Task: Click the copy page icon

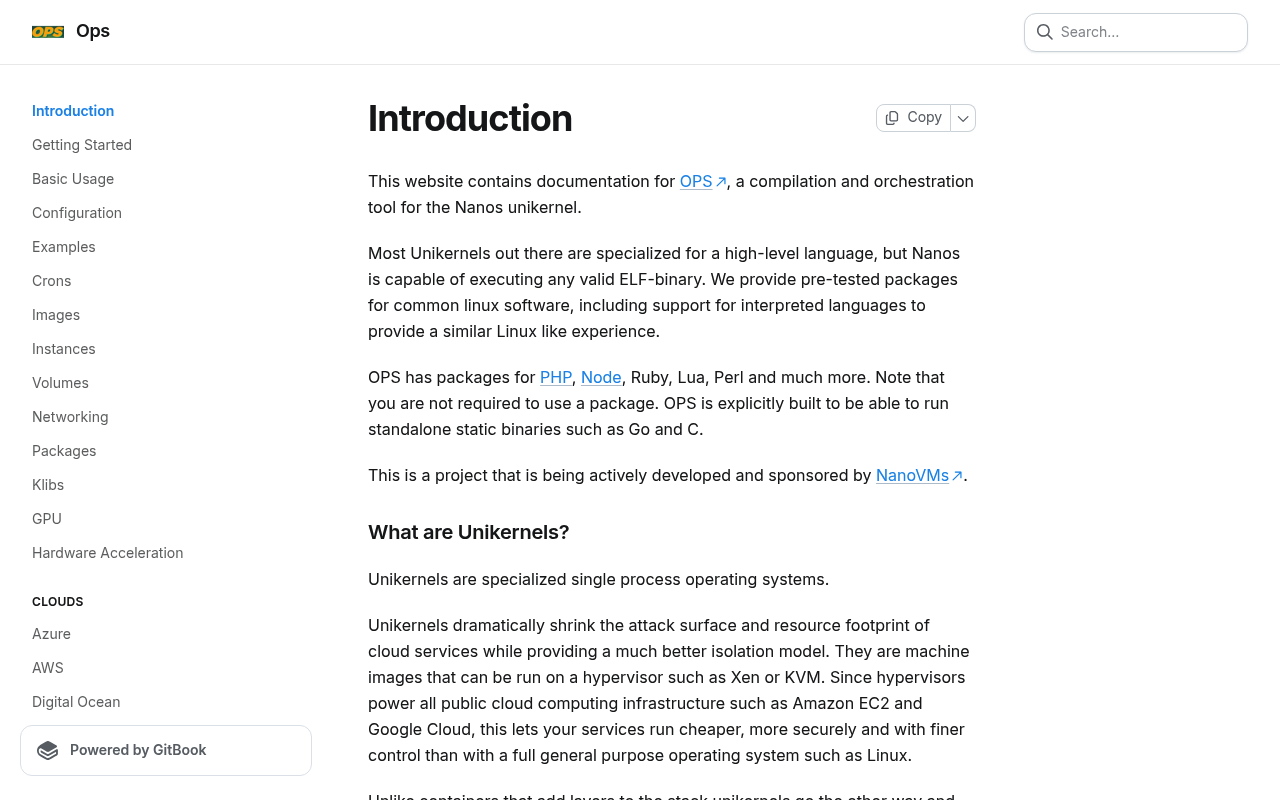Action: tap(892, 118)
